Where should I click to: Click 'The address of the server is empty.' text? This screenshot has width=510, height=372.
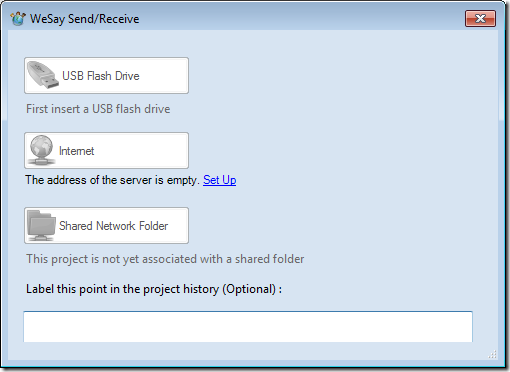[x=112, y=180]
